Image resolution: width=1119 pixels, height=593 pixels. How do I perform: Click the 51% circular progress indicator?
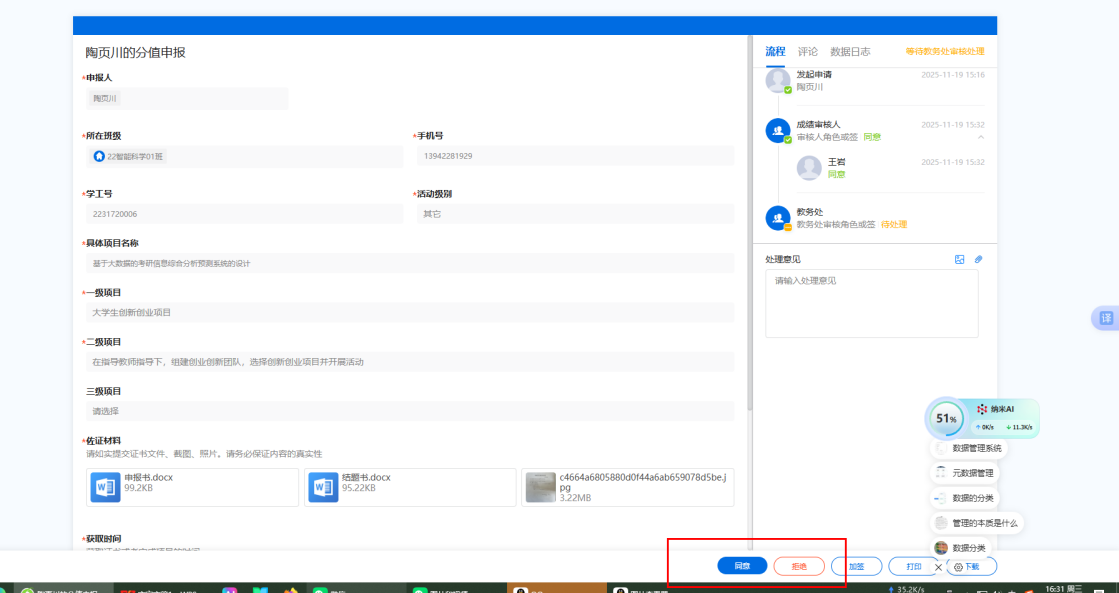pos(945,419)
